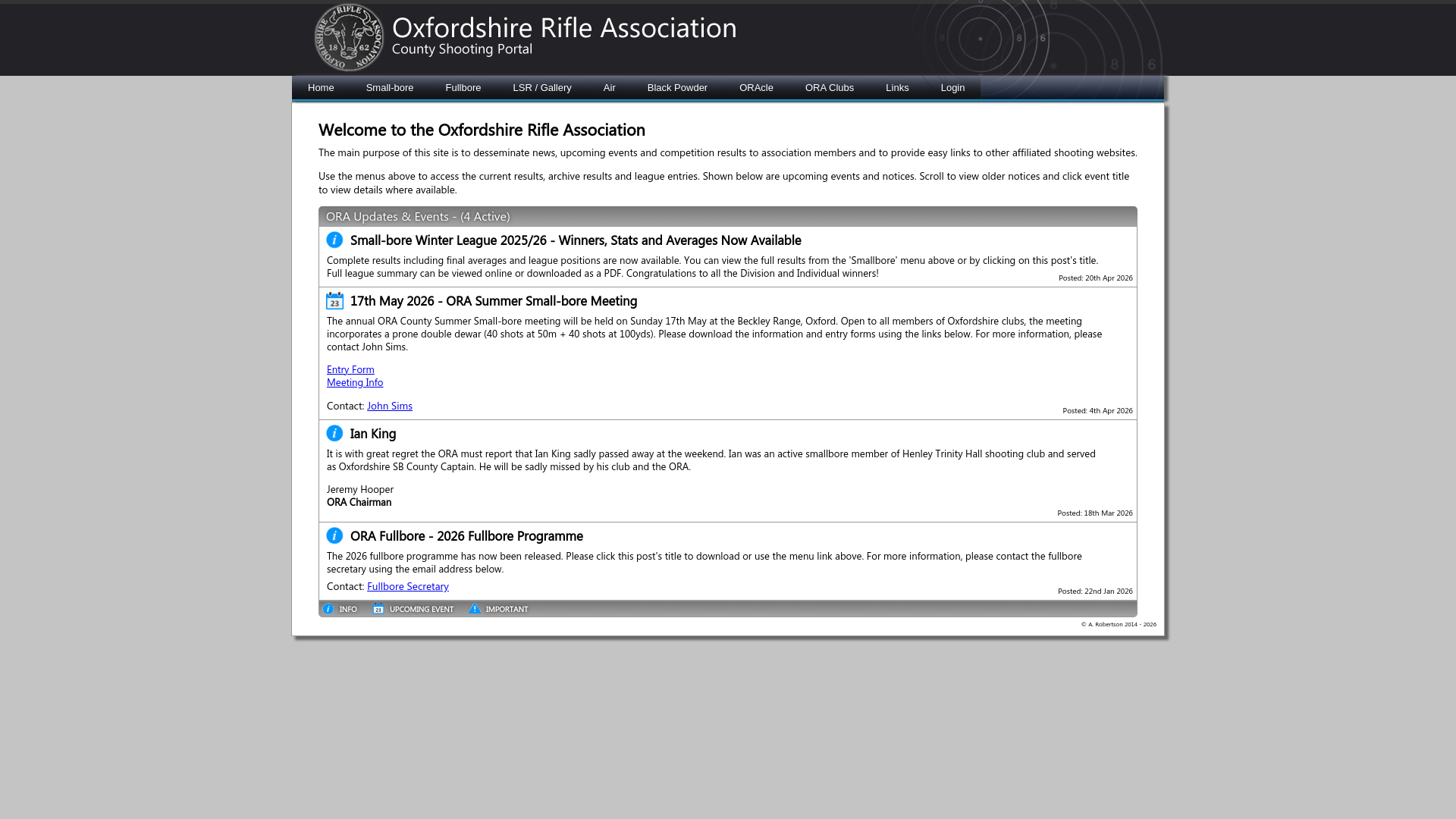Image resolution: width=1456 pixels, height=819 pixels.
Task: Open the Home menu item
Action: pos(321,88)
